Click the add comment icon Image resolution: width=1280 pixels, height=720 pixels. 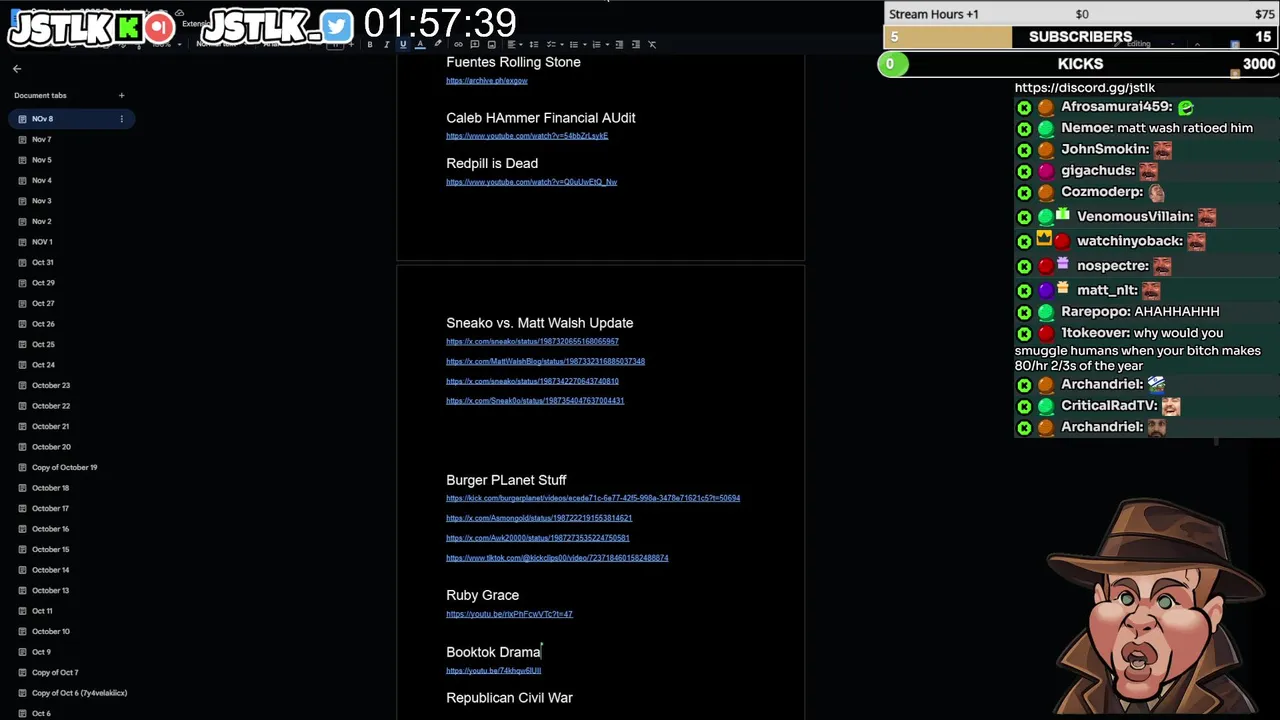[475, 44]
